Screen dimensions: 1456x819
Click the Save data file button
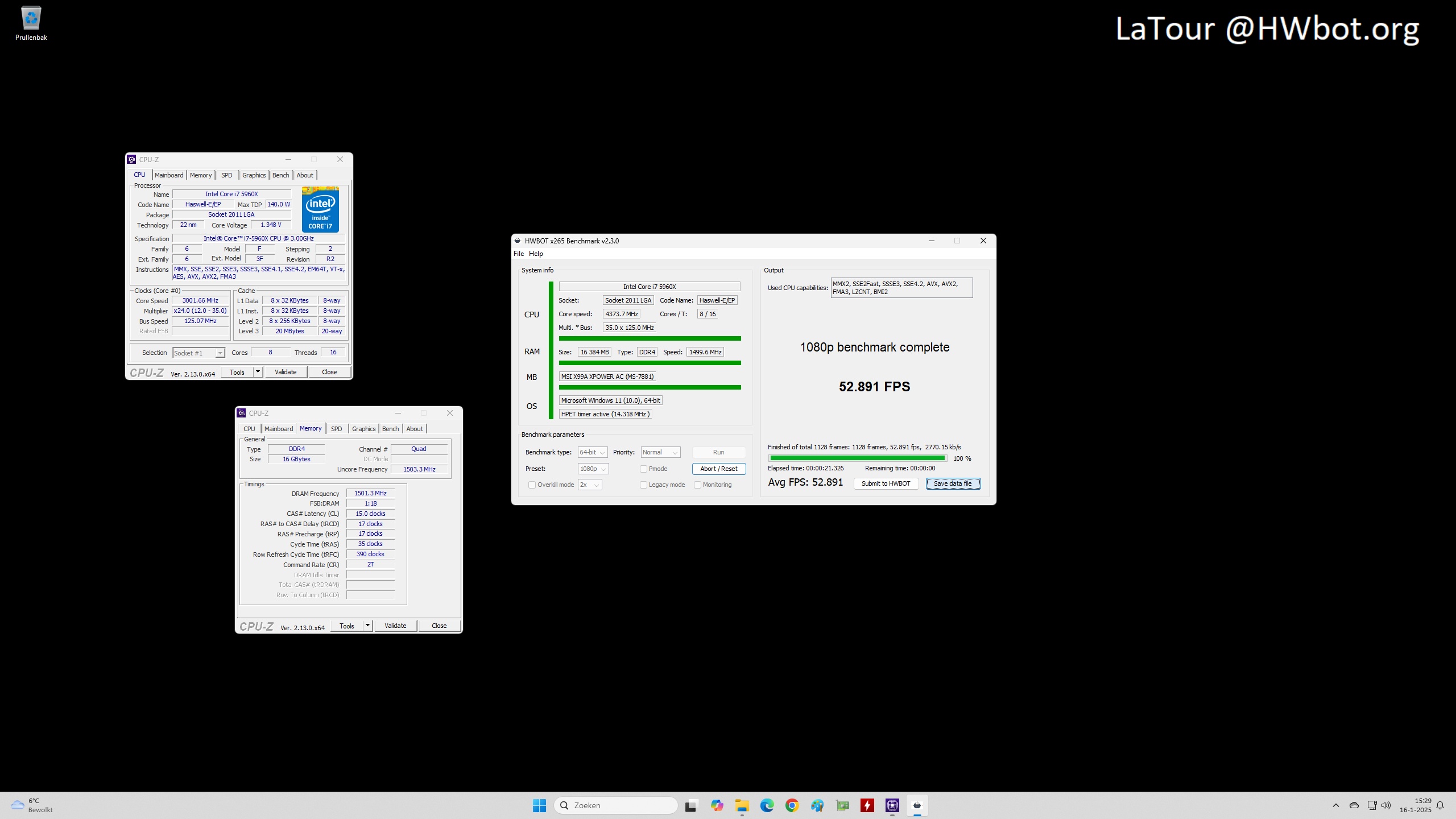(953, 483)
